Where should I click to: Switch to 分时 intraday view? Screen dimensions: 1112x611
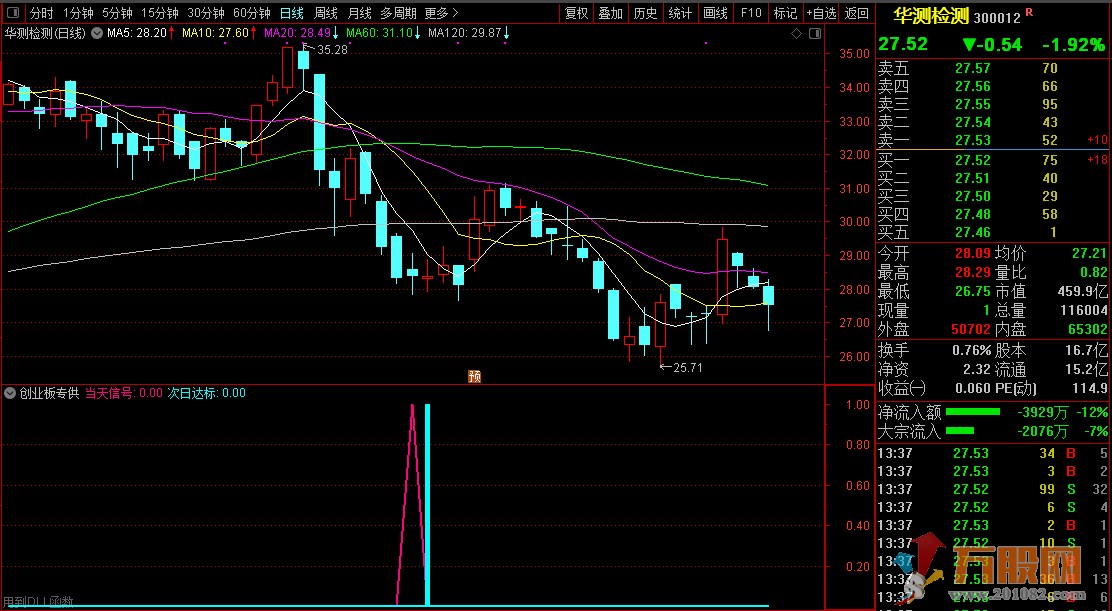click(42, 13)
